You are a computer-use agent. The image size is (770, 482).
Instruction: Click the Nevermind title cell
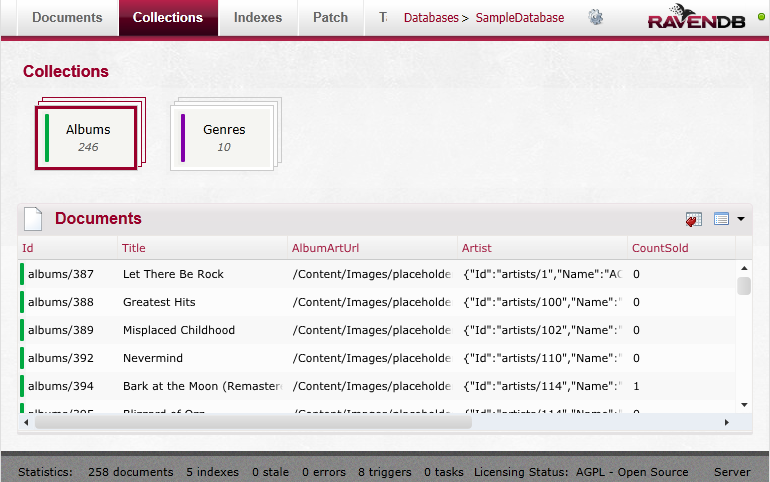tap(153, 358)
